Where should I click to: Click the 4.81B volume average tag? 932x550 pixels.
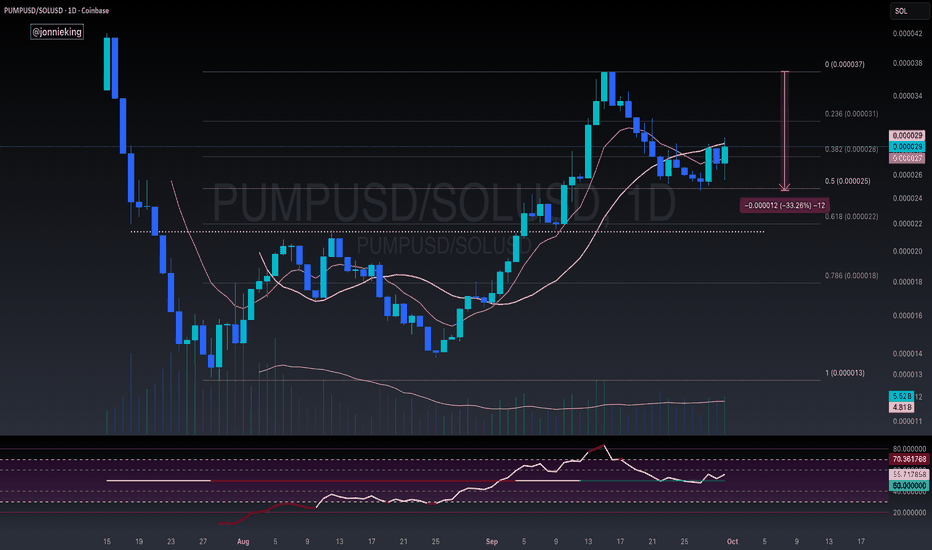point(900,408)
